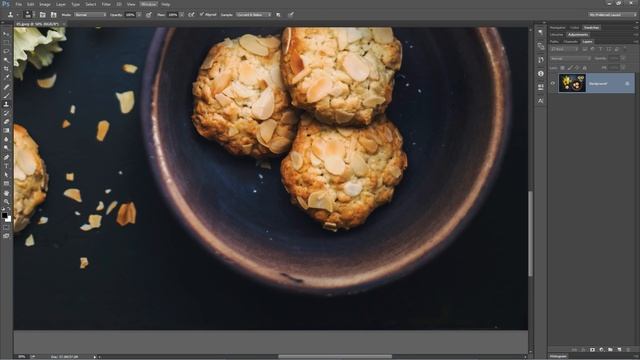Click the Background layer lock icon

tap(627, 83)
